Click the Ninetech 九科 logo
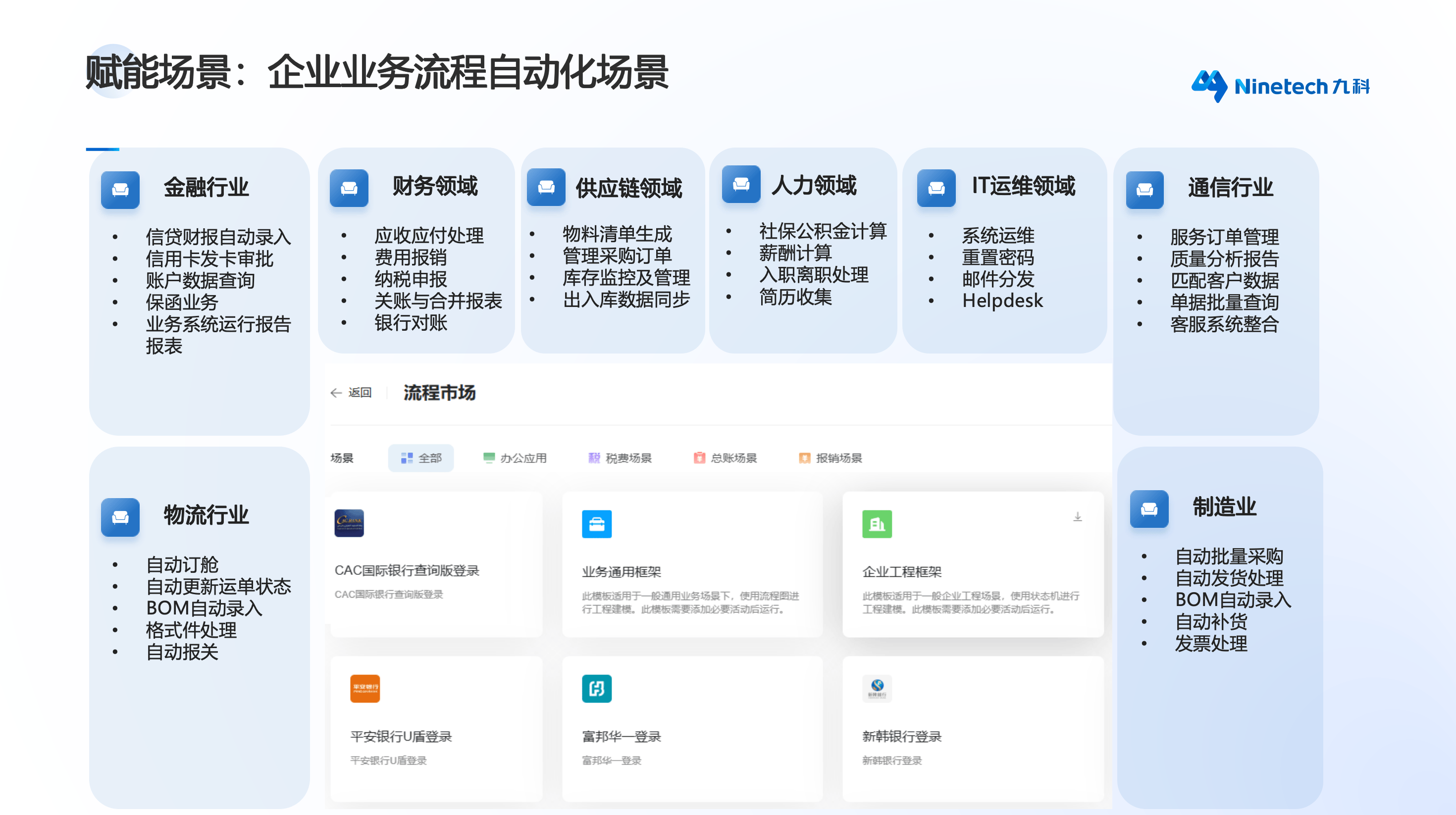This screenshot has height=815, width=1456. coord(1280,86)
